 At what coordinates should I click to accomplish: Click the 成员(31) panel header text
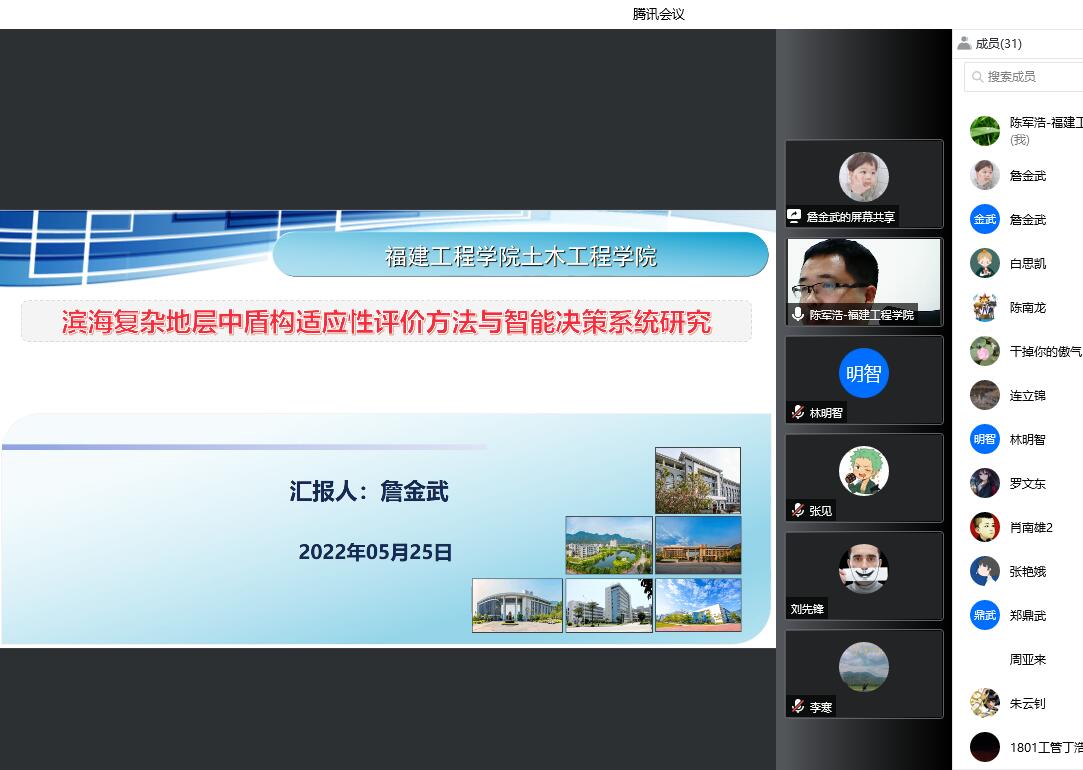998,44
